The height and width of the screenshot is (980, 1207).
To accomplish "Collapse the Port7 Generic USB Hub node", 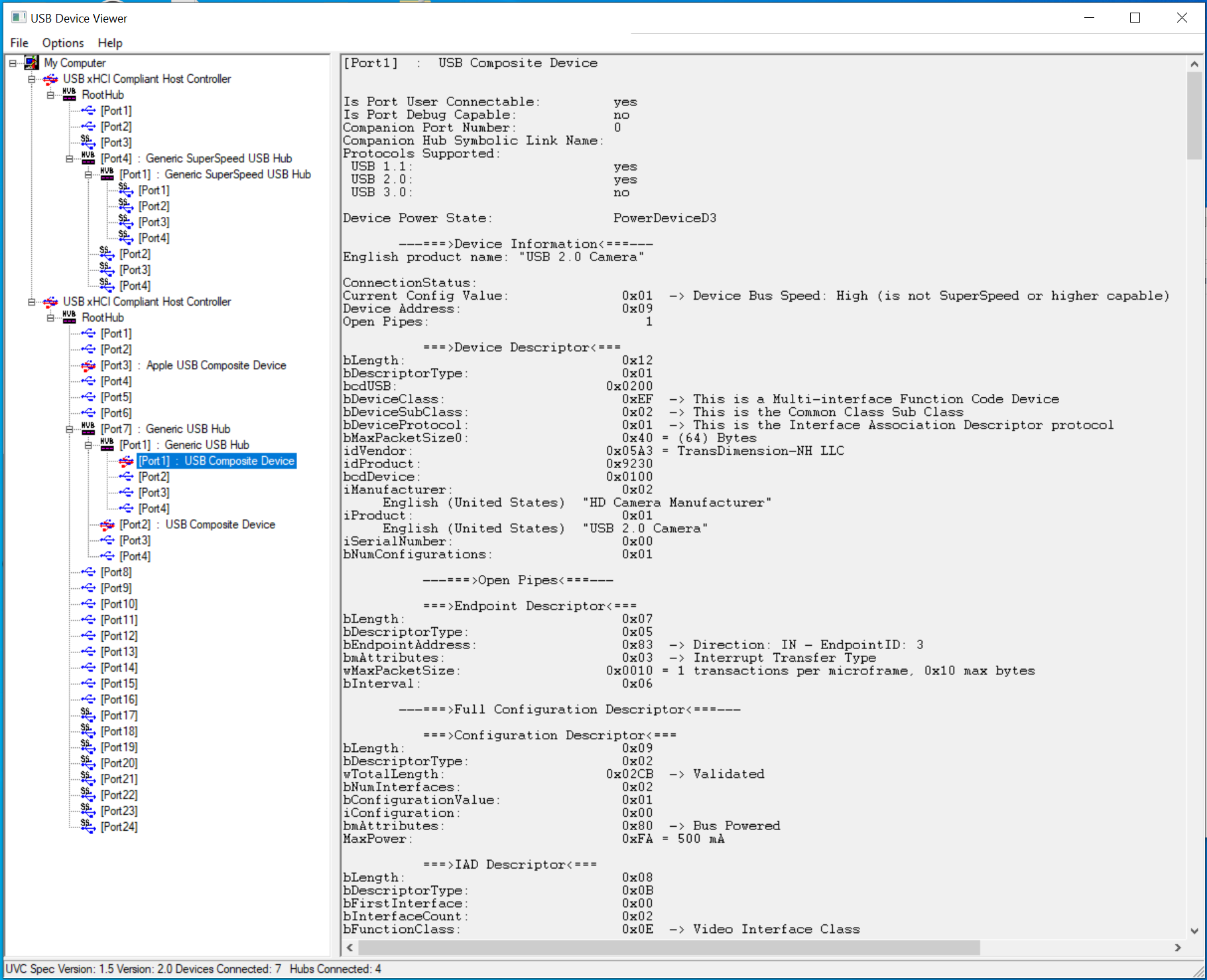I will 69,429.
